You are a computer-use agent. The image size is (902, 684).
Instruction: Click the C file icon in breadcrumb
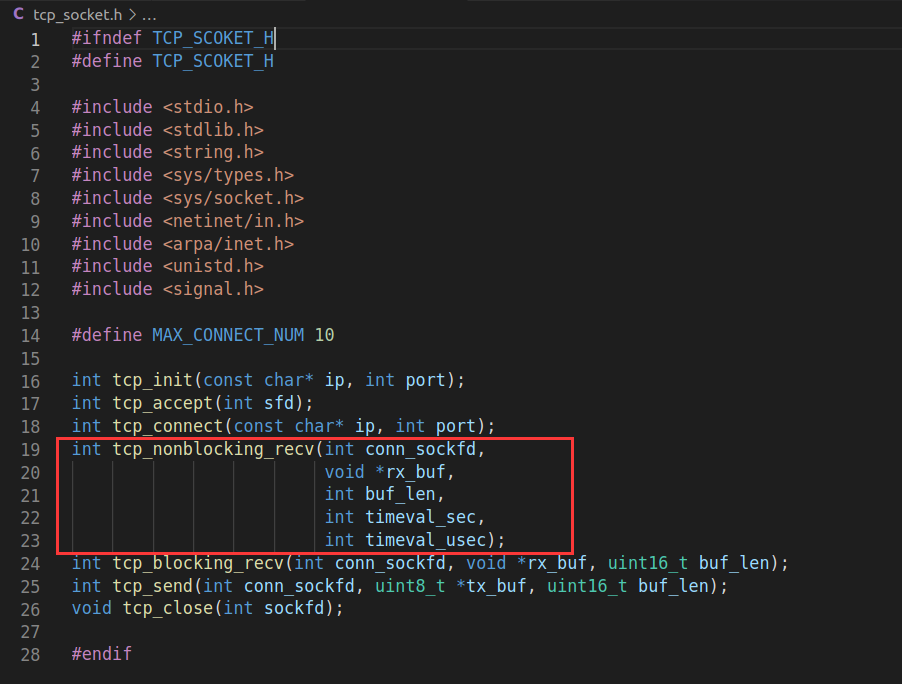pyautogui.click(x=18, y=14)
